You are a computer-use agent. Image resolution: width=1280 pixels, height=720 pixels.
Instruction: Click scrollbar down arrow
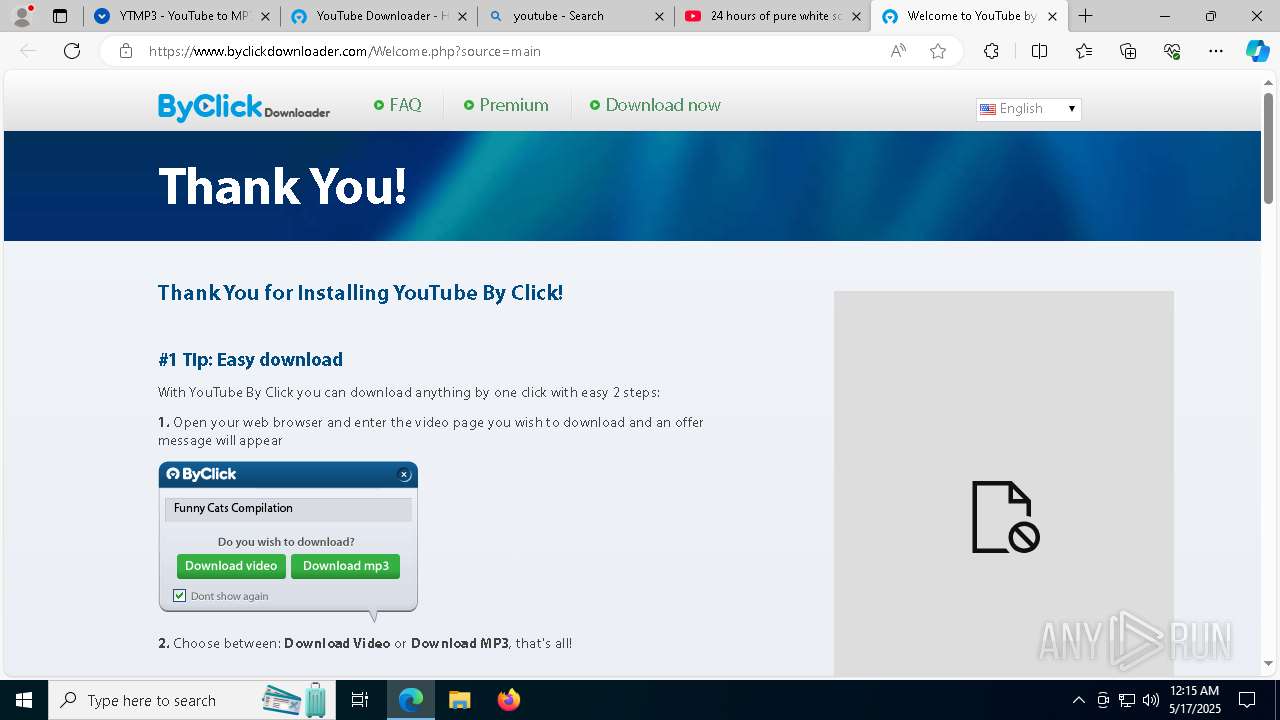pyautogui.click(x=1268, y=663)
